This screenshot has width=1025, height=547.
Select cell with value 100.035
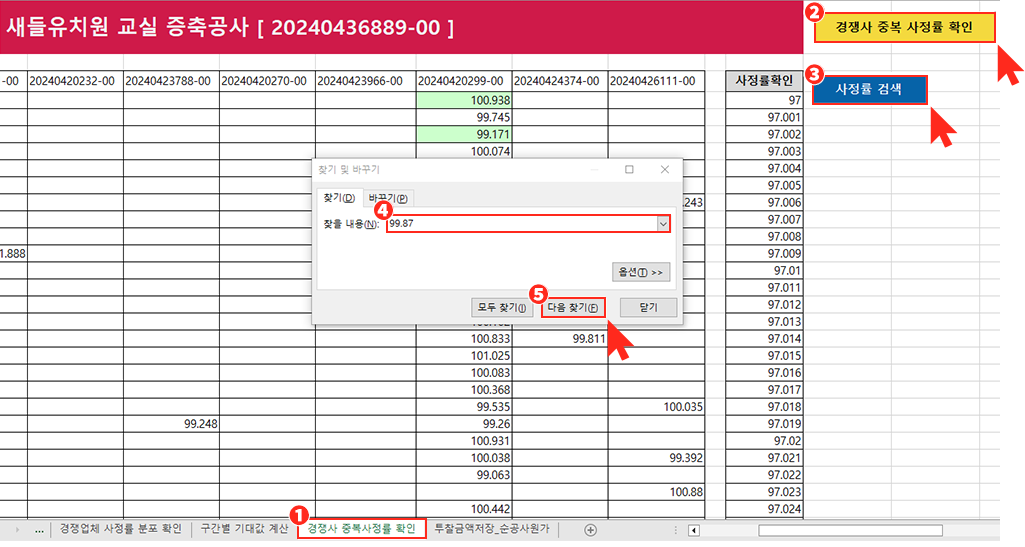pos(656,406)
